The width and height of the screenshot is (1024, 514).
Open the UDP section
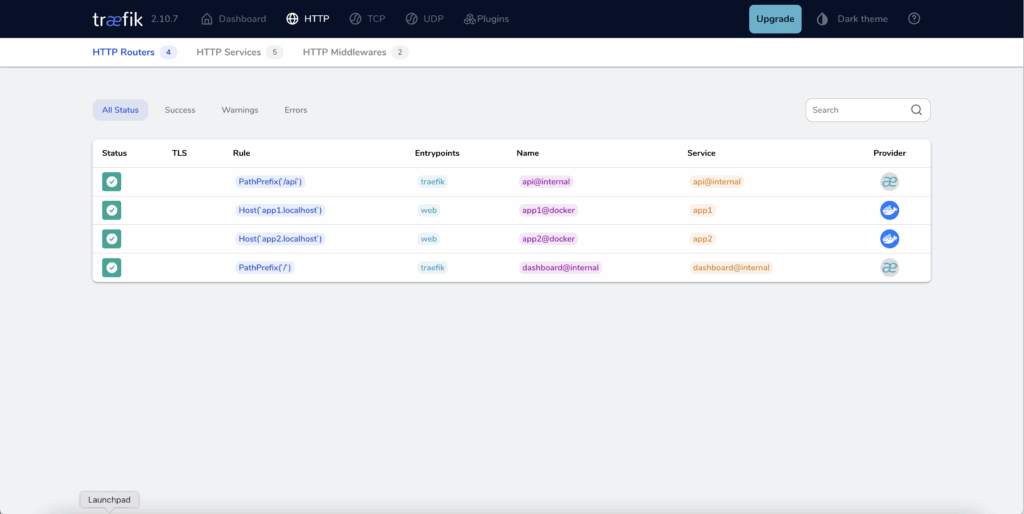click(x=424, y=19)
